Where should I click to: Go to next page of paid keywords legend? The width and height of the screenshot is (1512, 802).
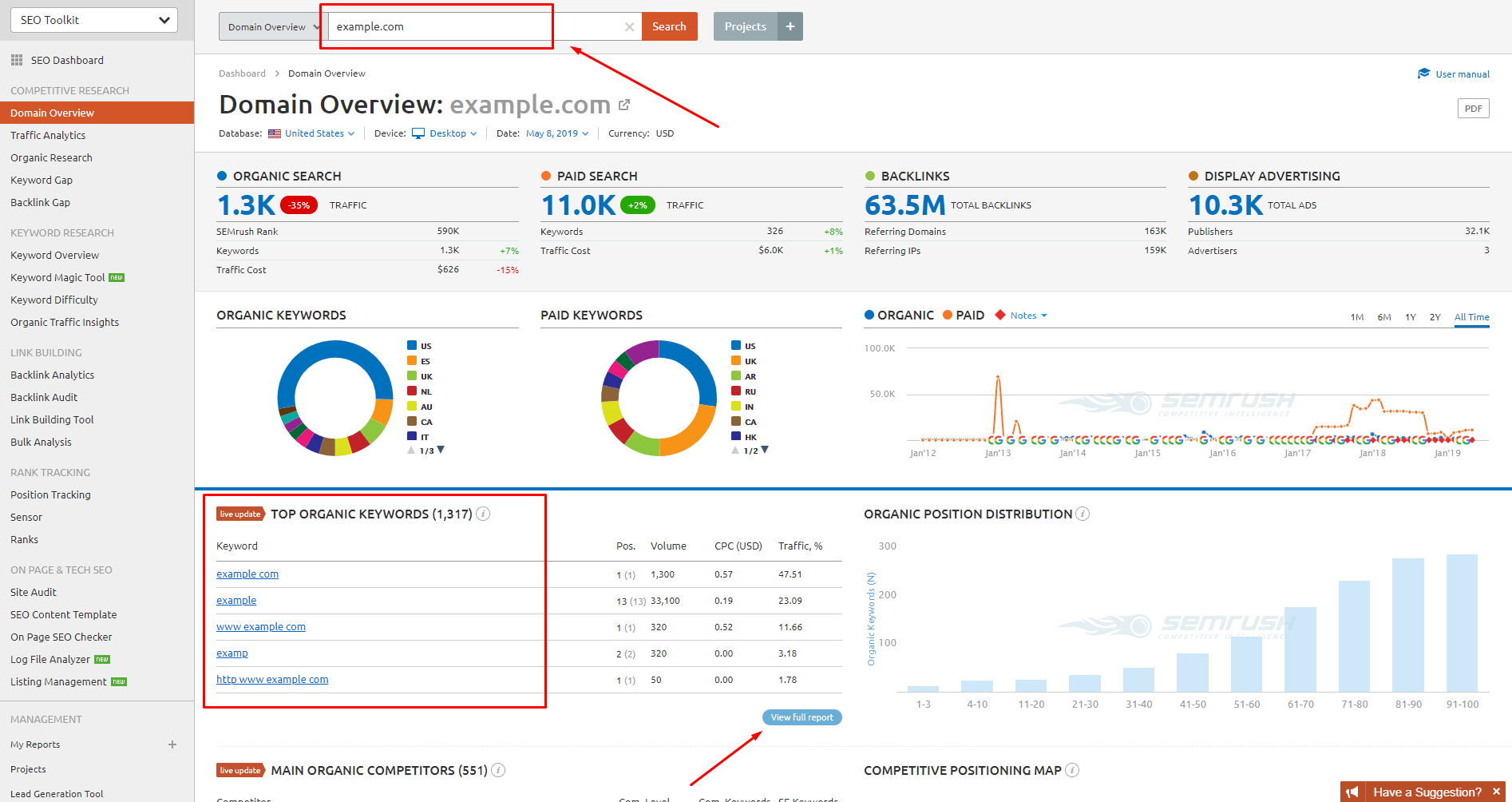pyautogui.click(x=765, y=450)
